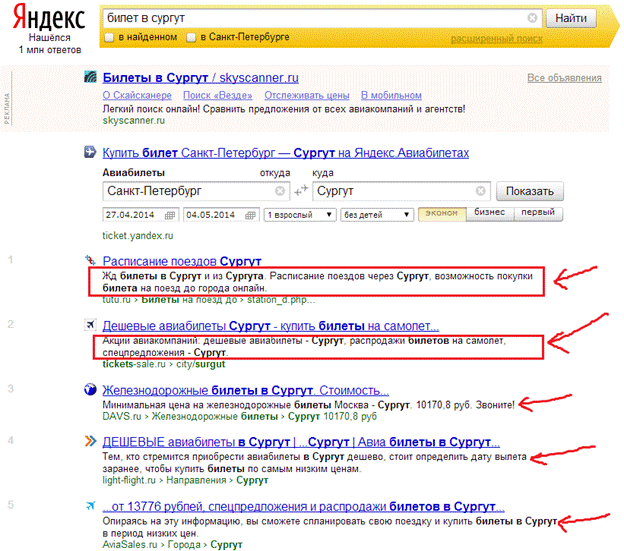Open 'Купить билет Санкт-Петербург — Сургут' link

[x=286, y=153]
